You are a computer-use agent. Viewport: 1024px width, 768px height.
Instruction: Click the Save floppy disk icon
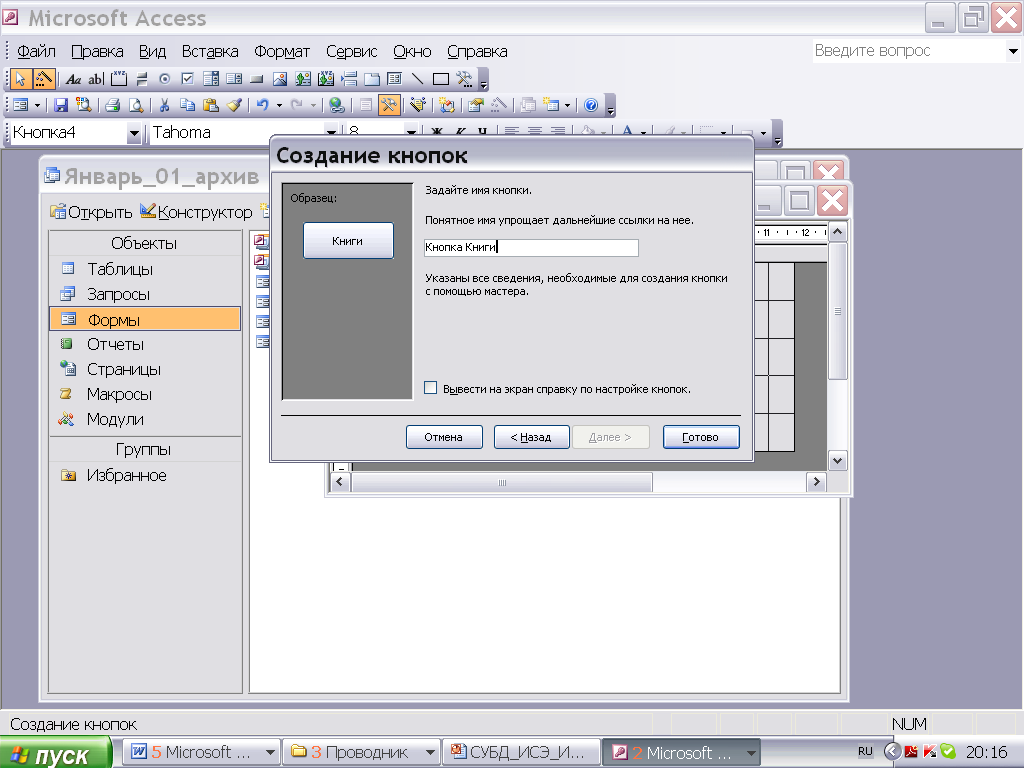coord(61,105)
